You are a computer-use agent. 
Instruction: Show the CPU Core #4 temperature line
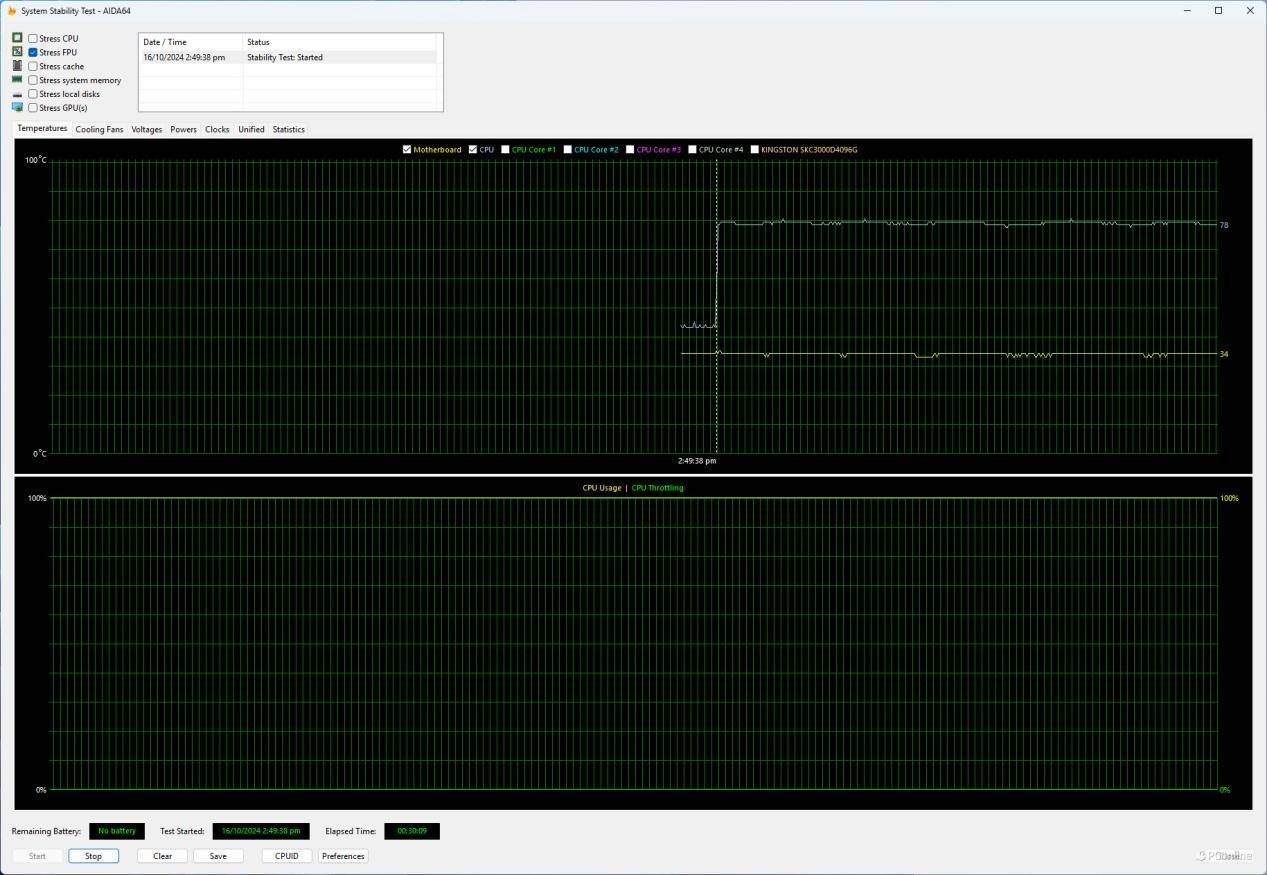692,150
